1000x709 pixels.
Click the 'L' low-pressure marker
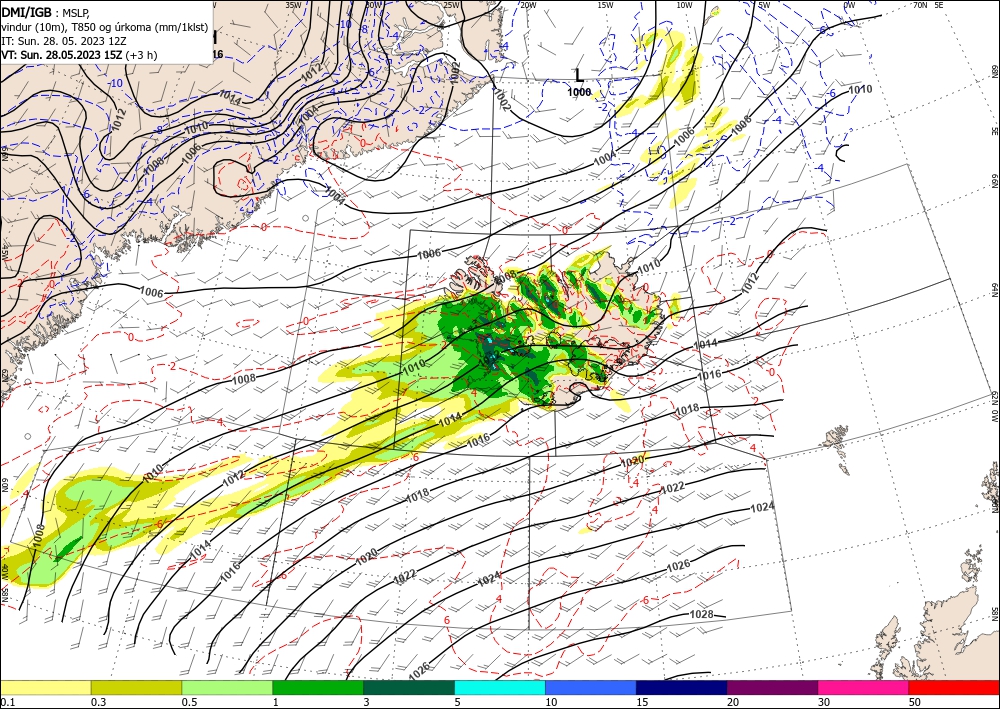[579, 76]
